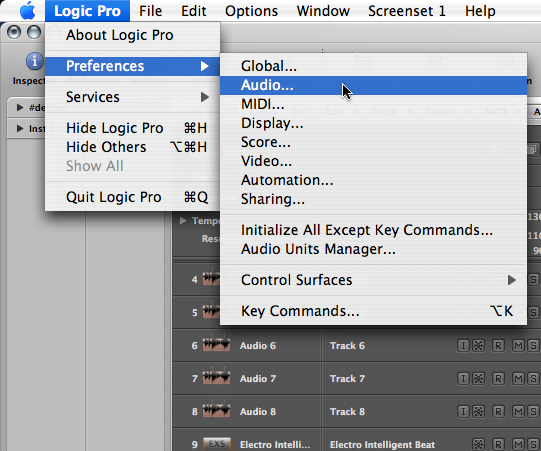
Task: Freeze the Audio 8 track
Action: [479, 412]
